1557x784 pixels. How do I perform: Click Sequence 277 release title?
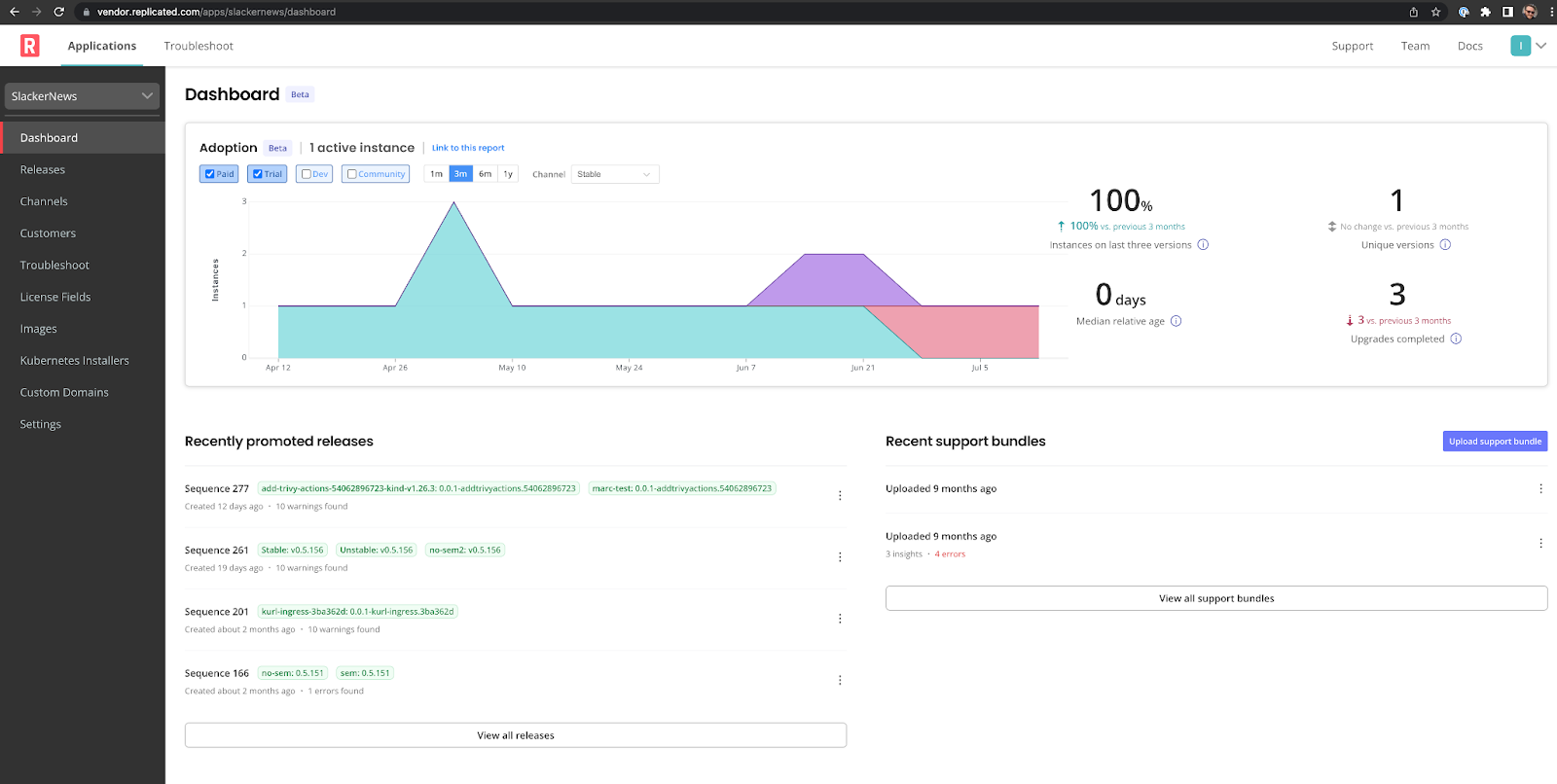217,489
